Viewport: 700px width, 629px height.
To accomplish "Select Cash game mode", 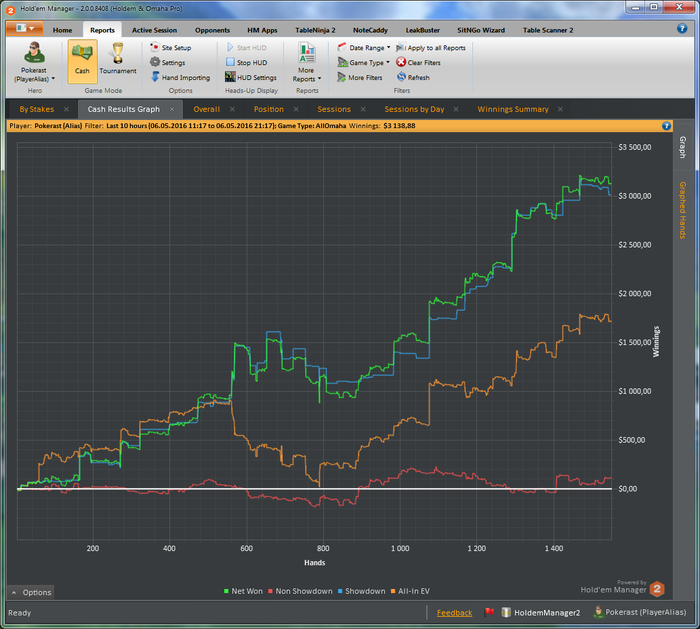I will 83,61.
